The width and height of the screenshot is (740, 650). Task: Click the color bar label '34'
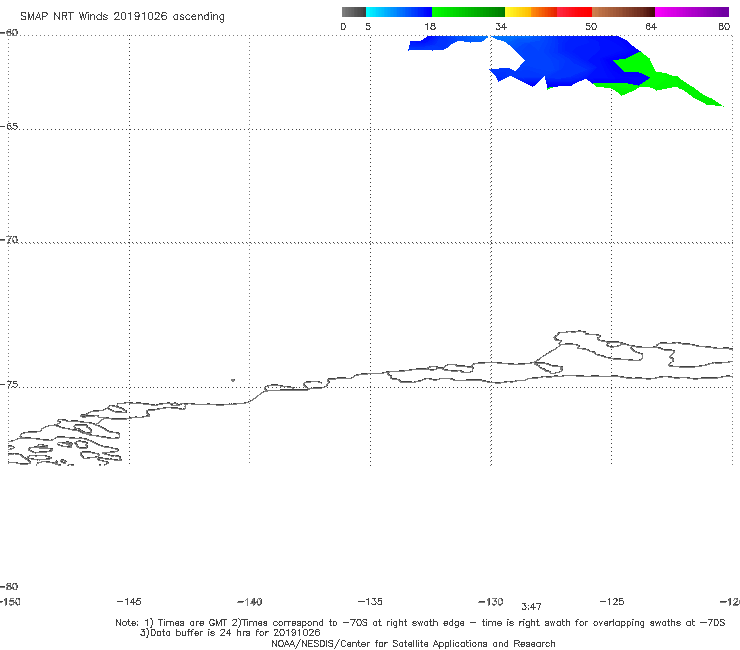click(x=501, y=26)
